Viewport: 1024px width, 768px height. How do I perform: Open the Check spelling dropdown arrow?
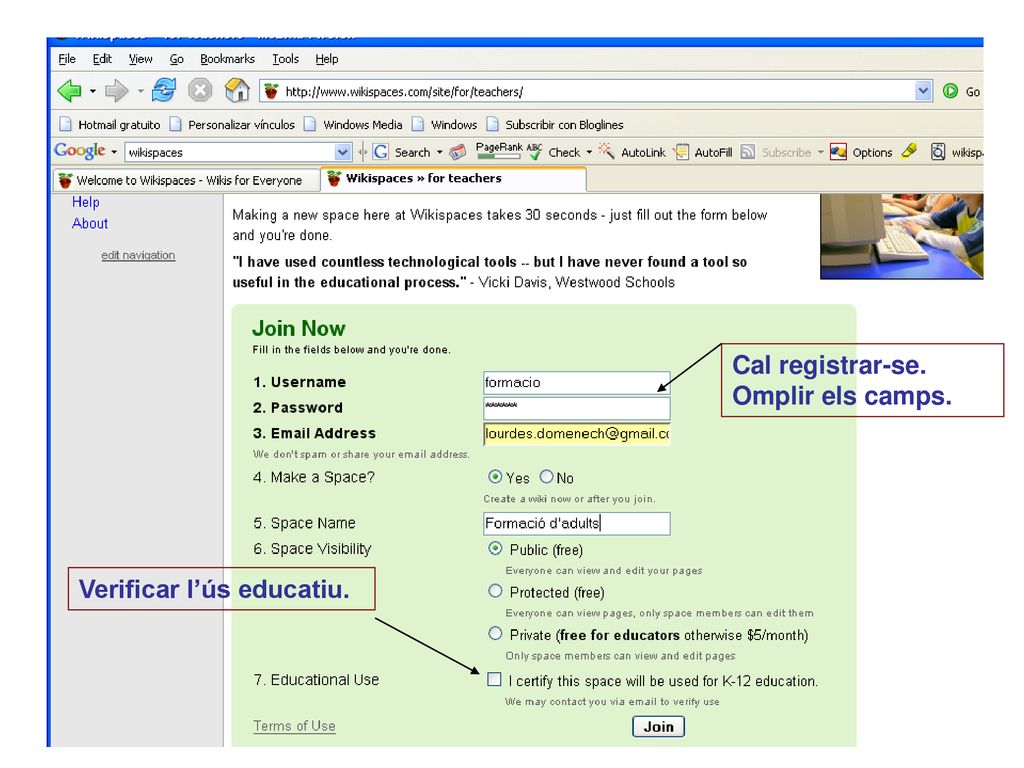point(589,152)
